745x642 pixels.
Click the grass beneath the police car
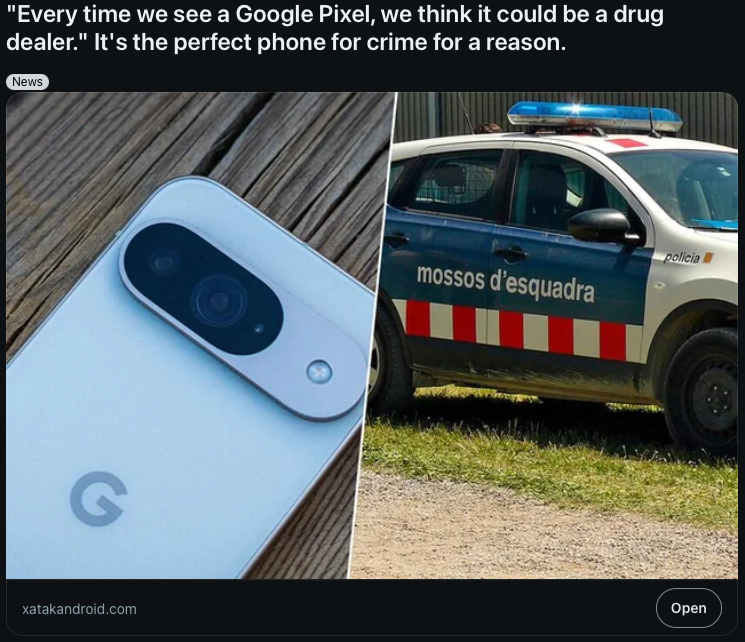point(546,442)
